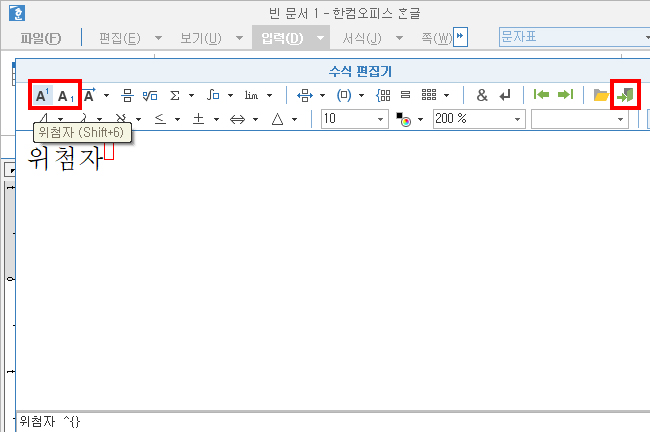Open the font size 10 dropdown
The image size is (650, 432).
point(380,119)
